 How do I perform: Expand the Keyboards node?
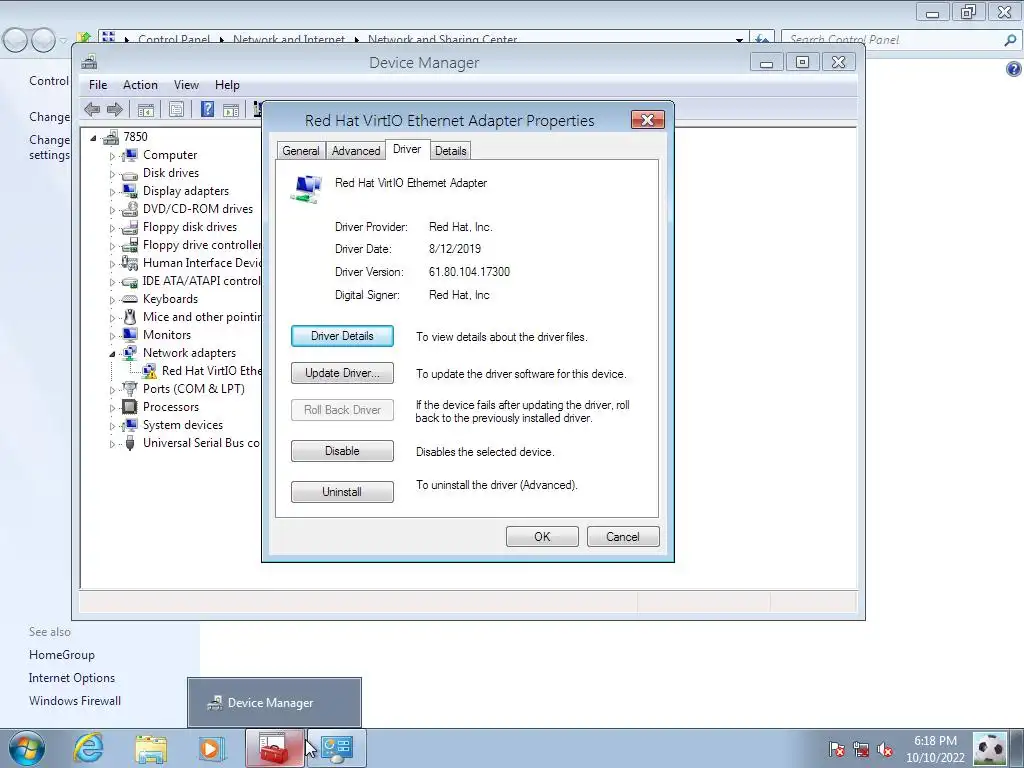pos(112,300)
